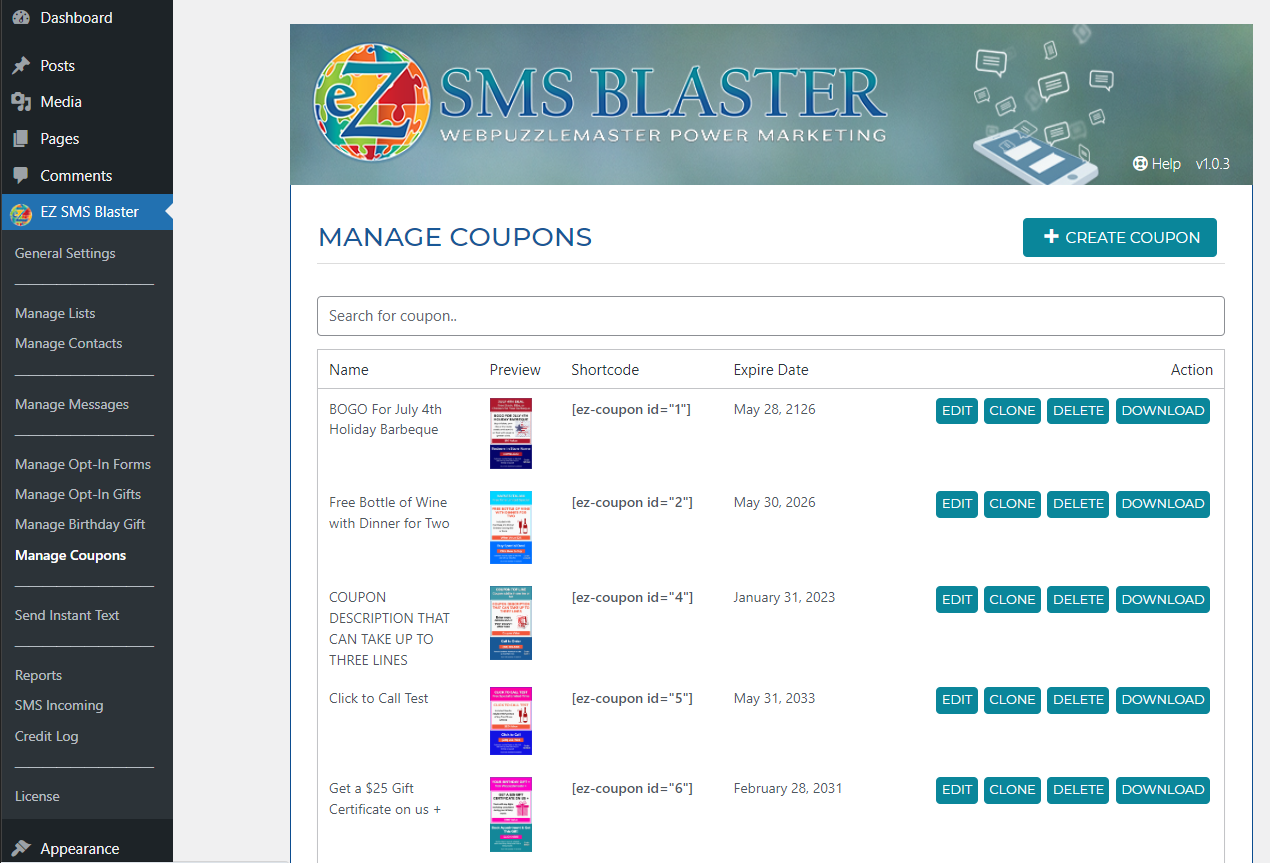Screen dimensions: 1270x863
Task: Open preview thumbnail for coupon id 4
Action: tap(511, 623)
